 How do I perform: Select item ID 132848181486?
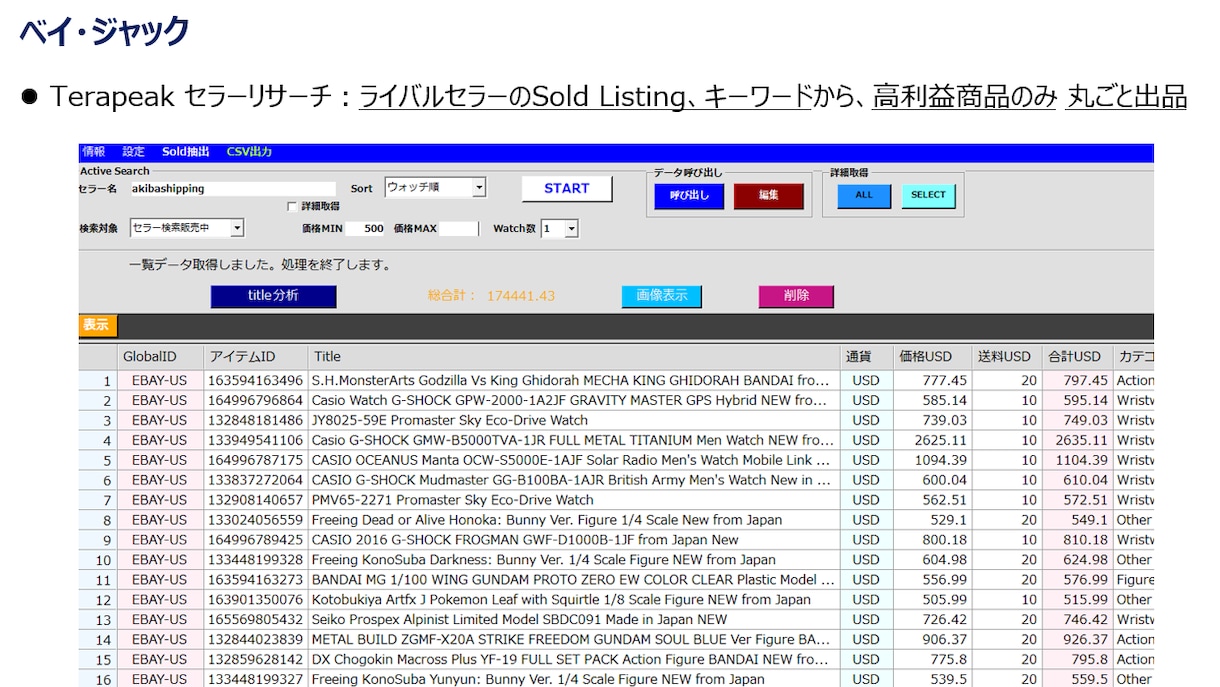pos(255,420)
